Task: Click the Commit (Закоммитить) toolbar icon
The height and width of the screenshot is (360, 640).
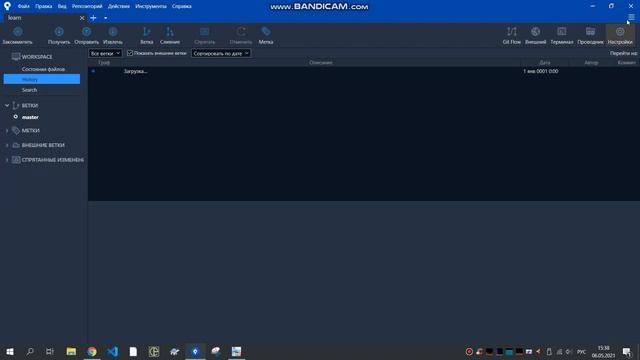Action: coord(18,36)
